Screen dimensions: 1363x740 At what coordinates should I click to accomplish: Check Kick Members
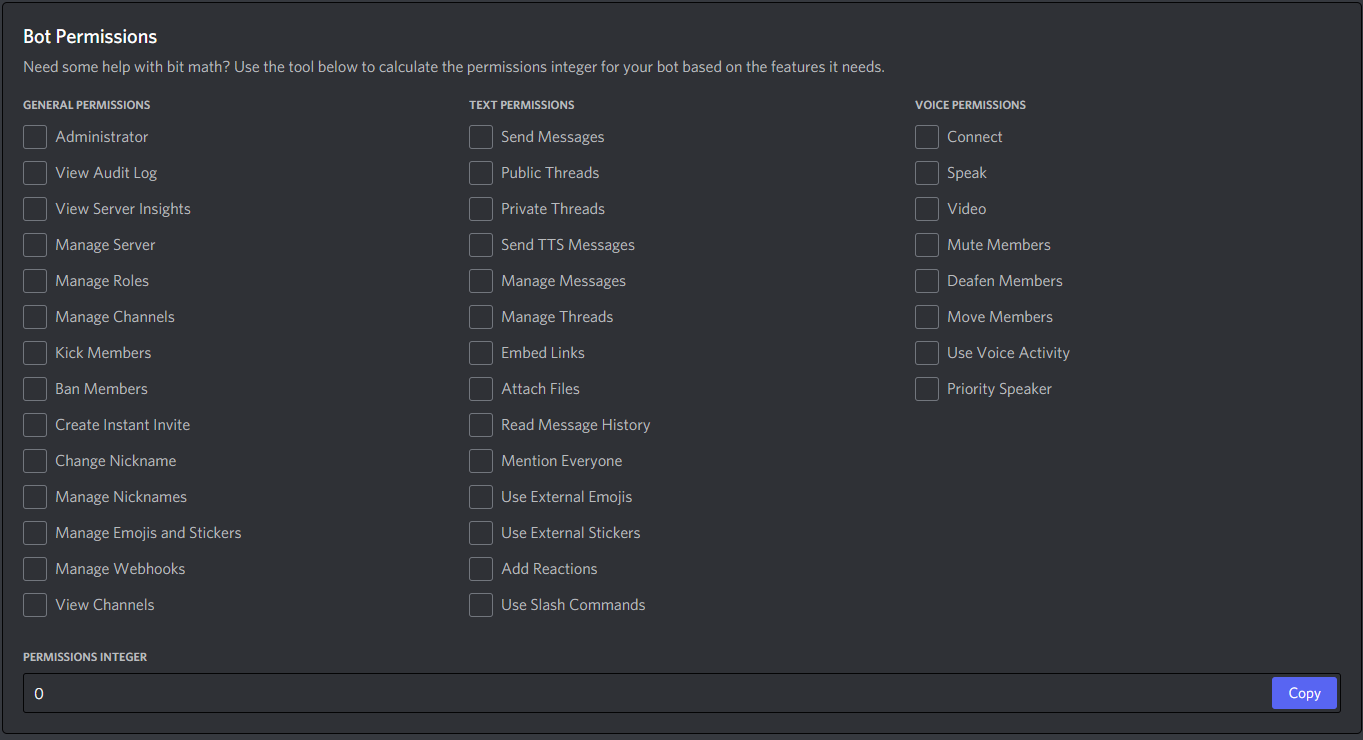(x=34, y=352)
